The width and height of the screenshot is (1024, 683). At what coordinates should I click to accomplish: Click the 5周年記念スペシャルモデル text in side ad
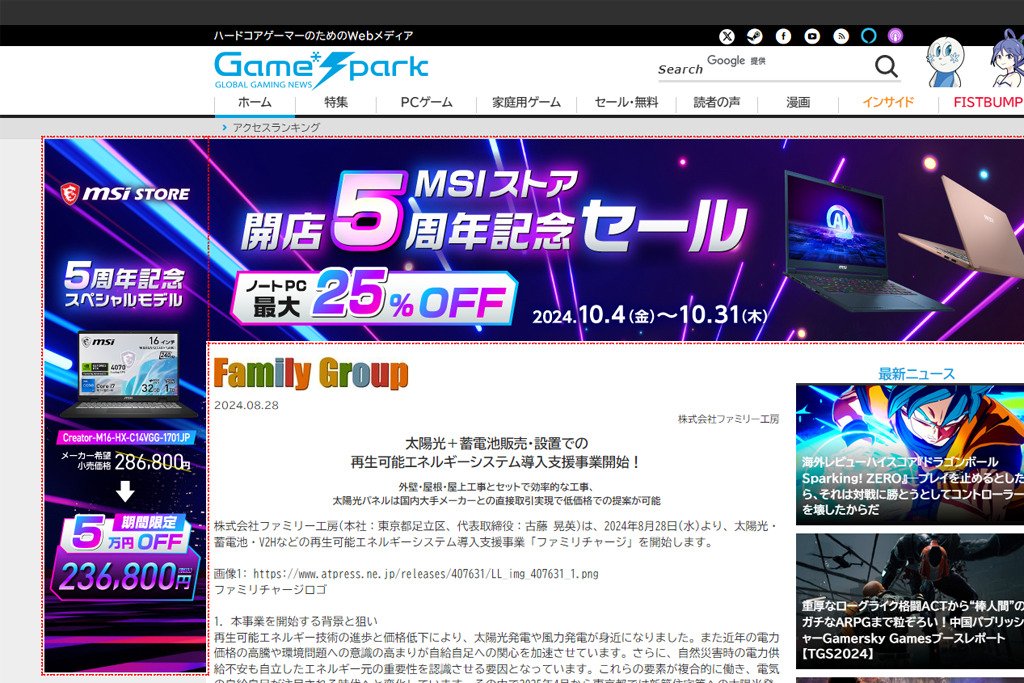(124, 285)
